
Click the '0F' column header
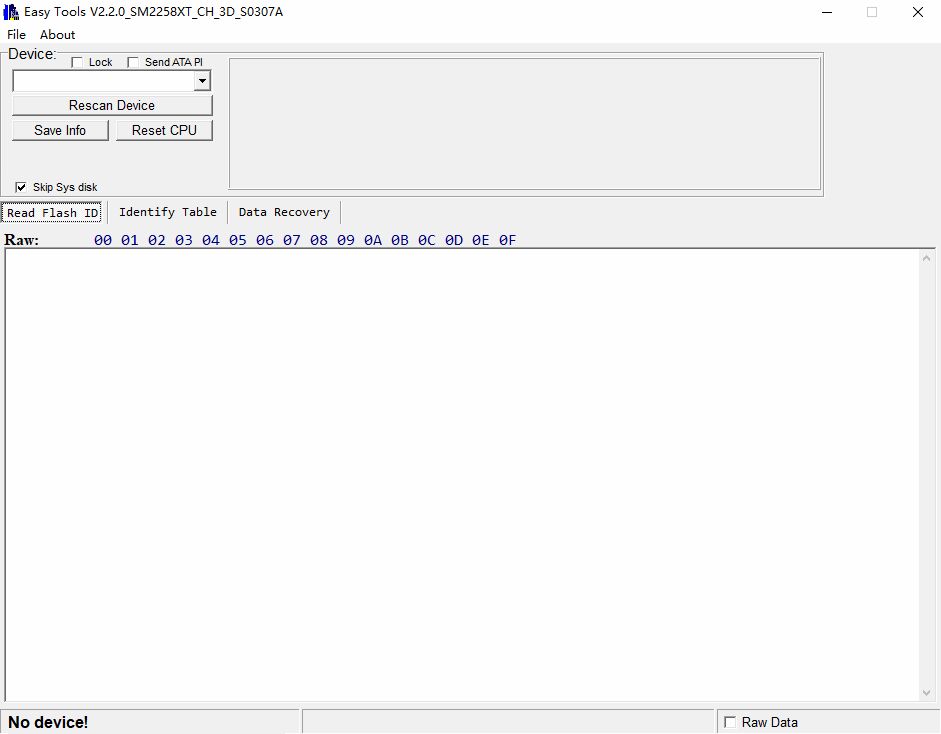508,240
